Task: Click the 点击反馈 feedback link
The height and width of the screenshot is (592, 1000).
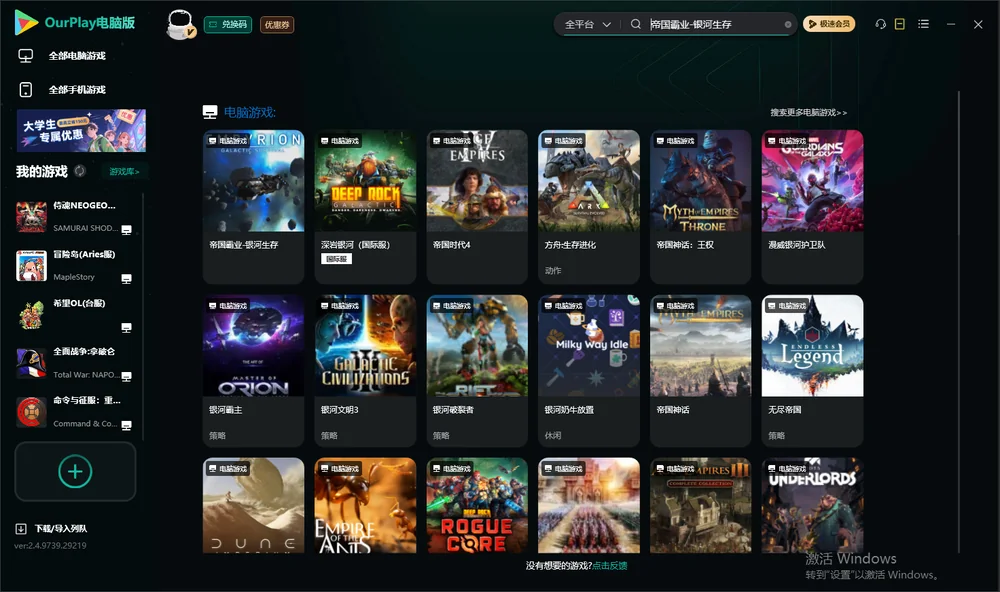Action: click(x=610, y=565)
